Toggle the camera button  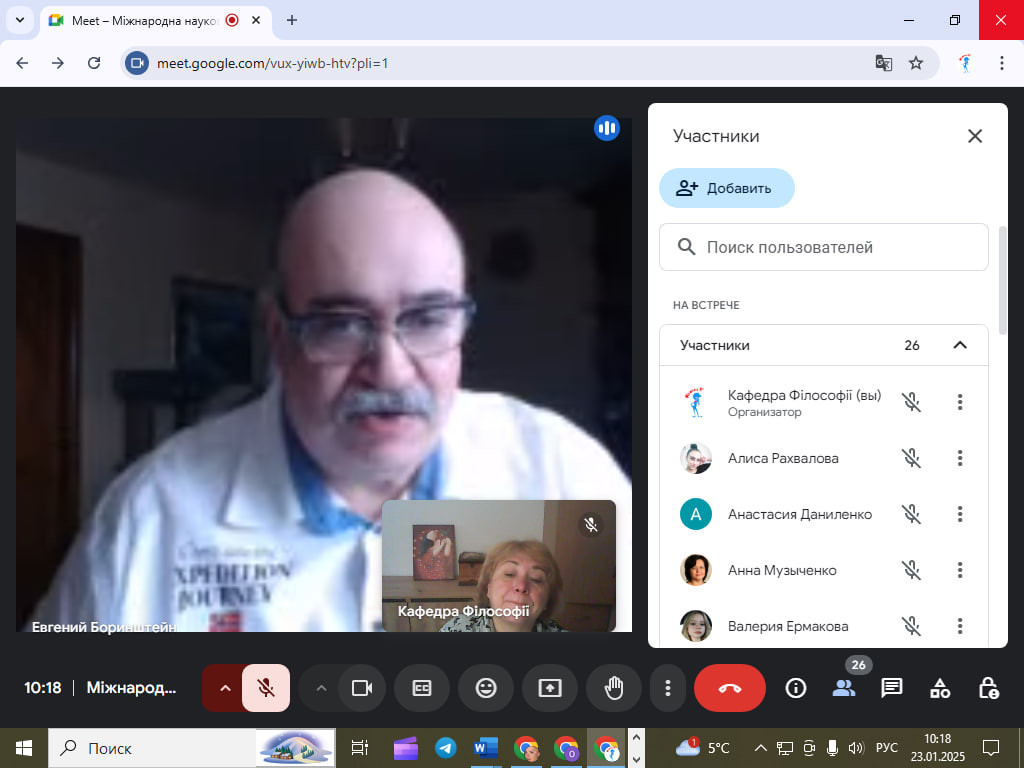tap(362, 688)
